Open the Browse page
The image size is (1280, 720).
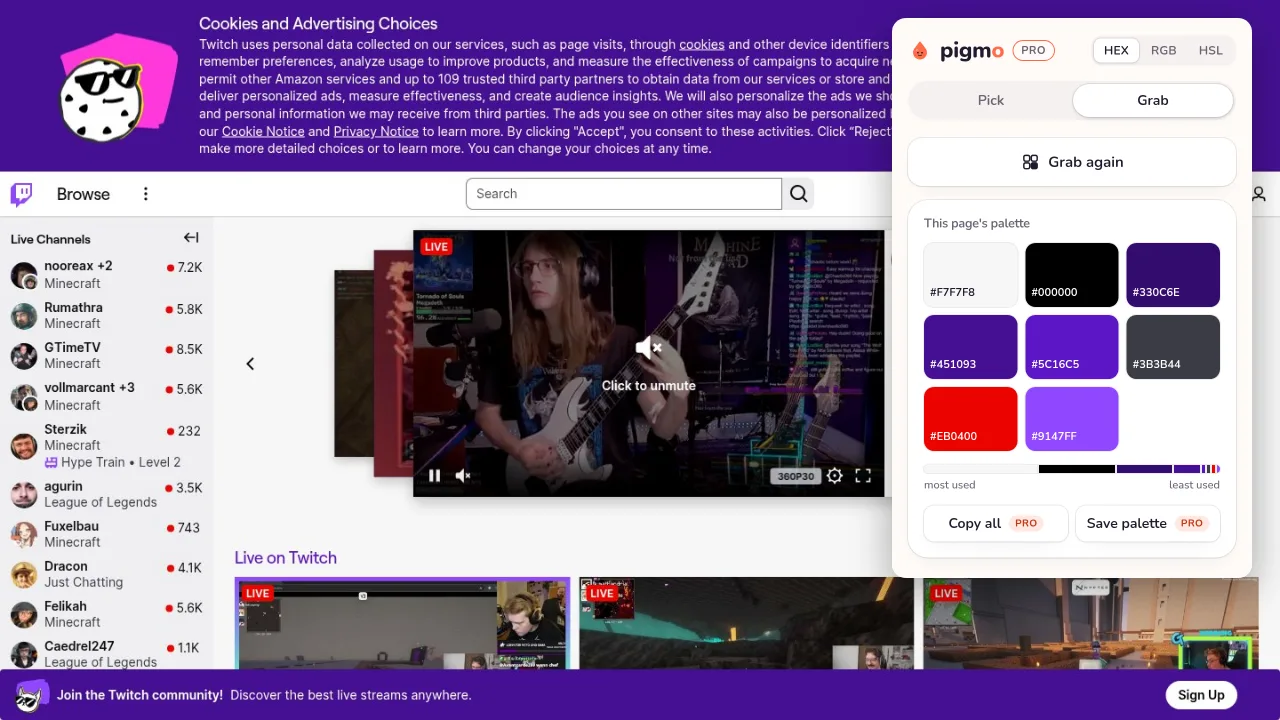(x=83, y=194)
